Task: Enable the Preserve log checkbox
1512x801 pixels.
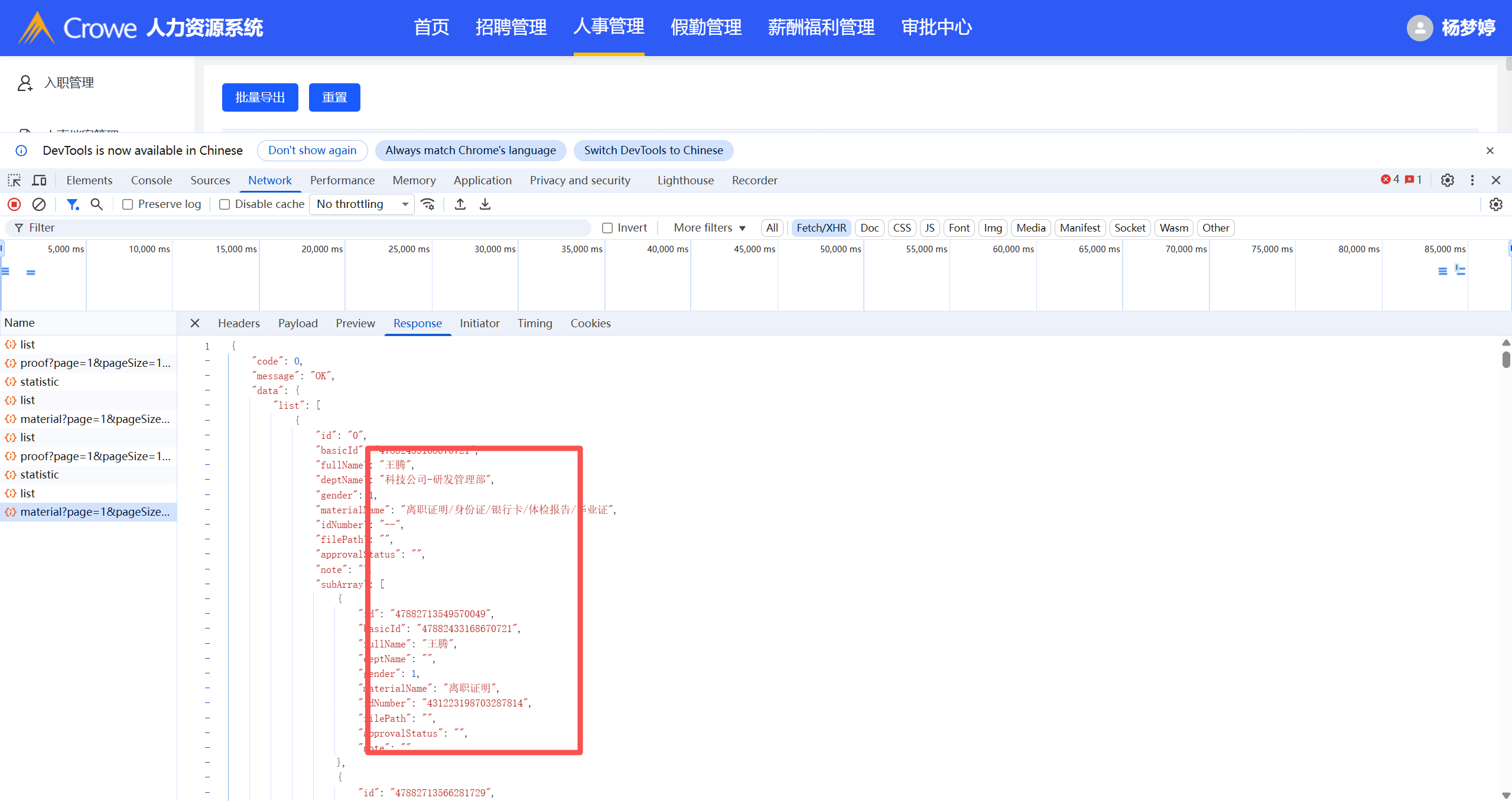Action: [127, 204]
